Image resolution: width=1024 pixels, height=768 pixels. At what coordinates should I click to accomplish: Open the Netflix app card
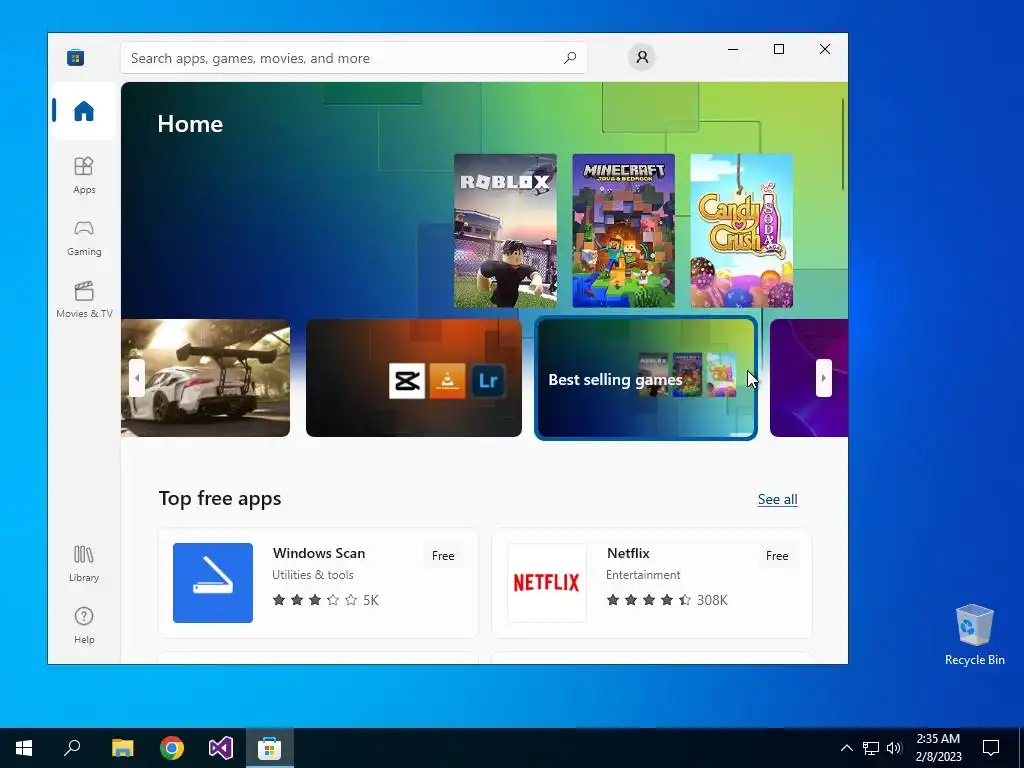652,583
